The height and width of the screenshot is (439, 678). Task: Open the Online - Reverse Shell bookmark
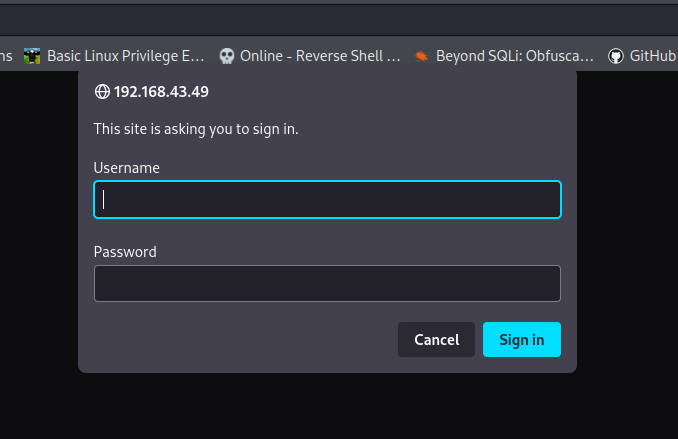click(320, 56)
